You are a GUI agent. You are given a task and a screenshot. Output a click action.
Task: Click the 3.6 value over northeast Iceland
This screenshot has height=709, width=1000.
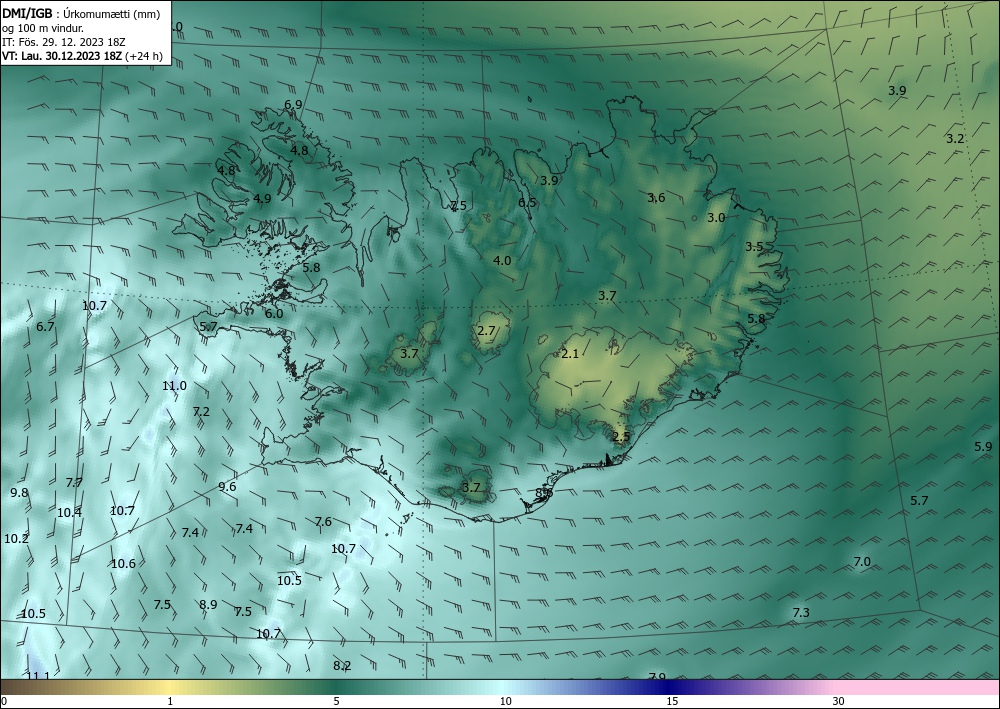coord(656,198)
